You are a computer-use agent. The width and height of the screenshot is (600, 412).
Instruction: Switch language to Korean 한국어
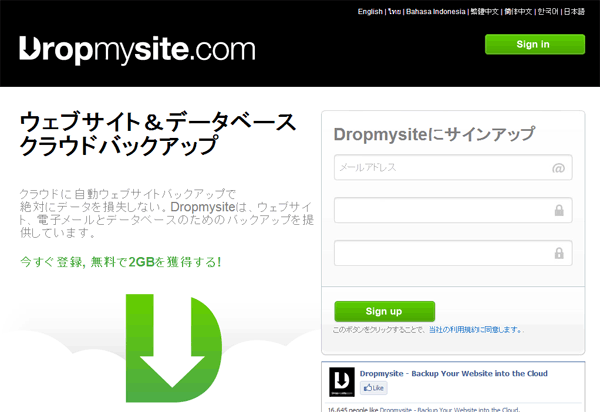click(548, 12)
